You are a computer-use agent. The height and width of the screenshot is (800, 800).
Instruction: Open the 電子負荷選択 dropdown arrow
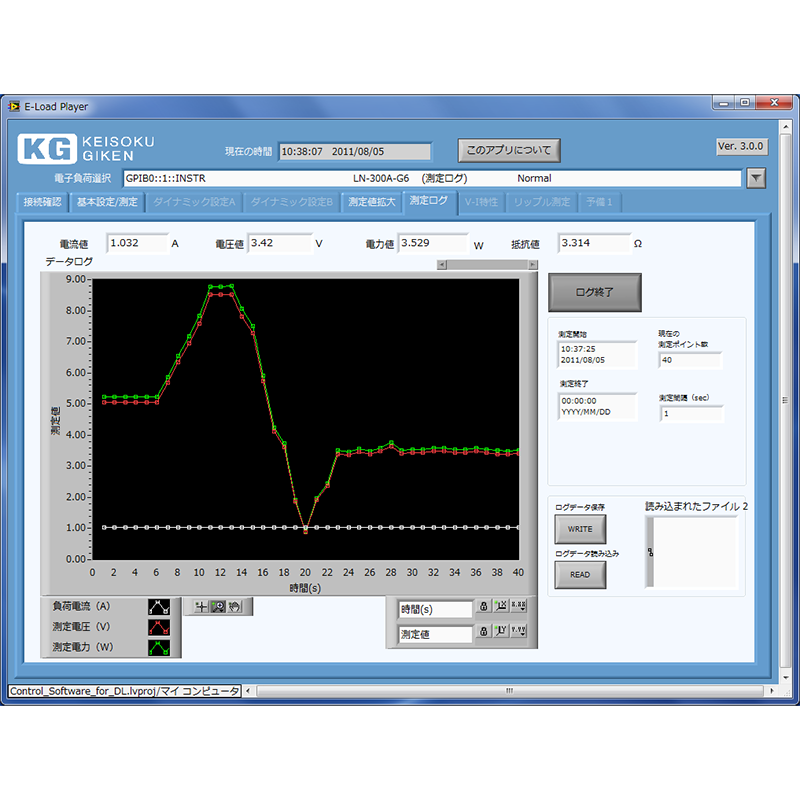756,178
